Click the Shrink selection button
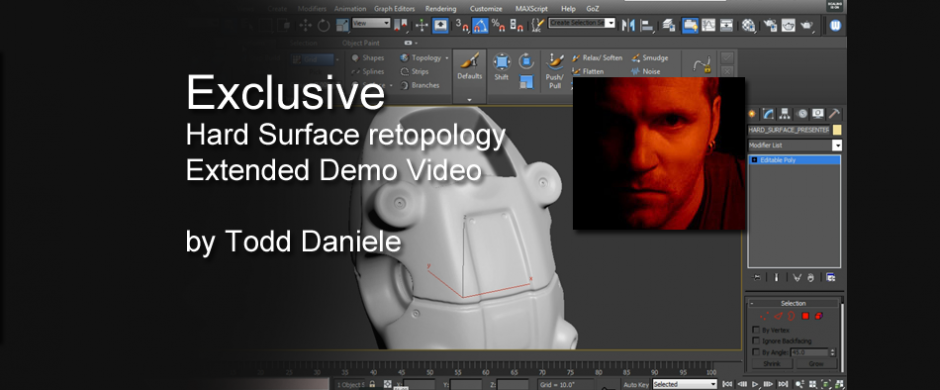Viewport: 940px width, 390px height. coord(772,364)
